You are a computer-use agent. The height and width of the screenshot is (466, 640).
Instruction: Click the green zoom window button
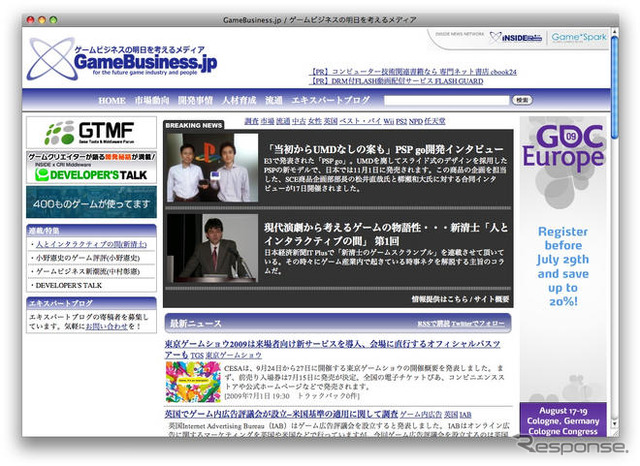tap(53, 20)
